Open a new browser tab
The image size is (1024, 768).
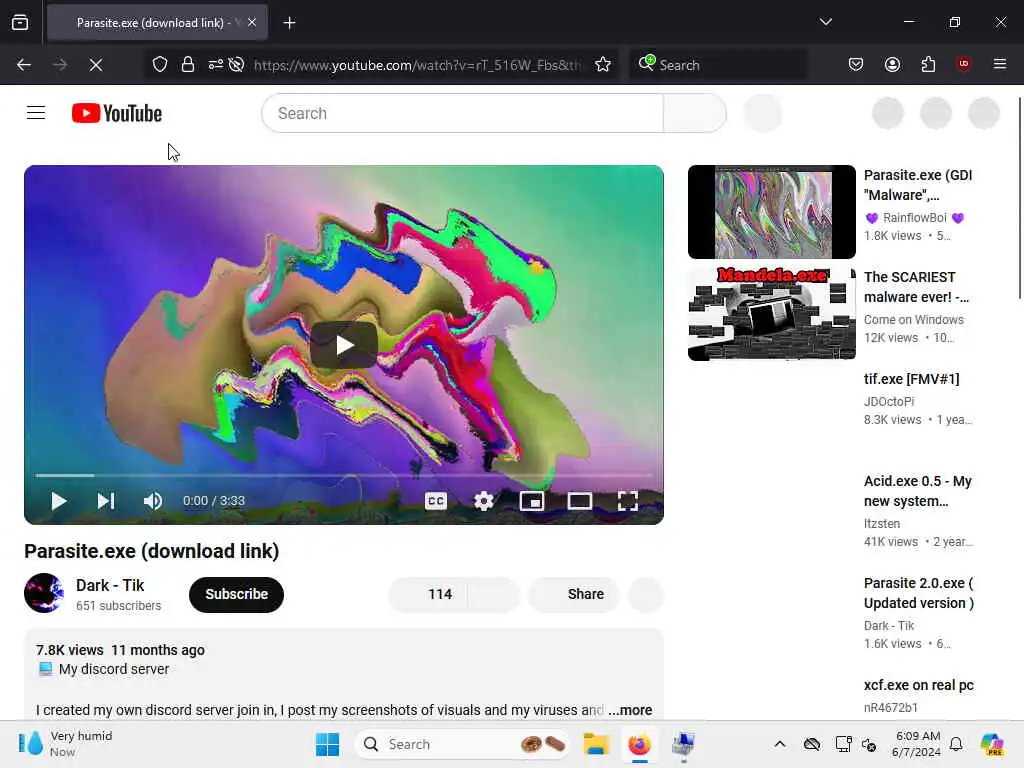click(x=289, y=23)
